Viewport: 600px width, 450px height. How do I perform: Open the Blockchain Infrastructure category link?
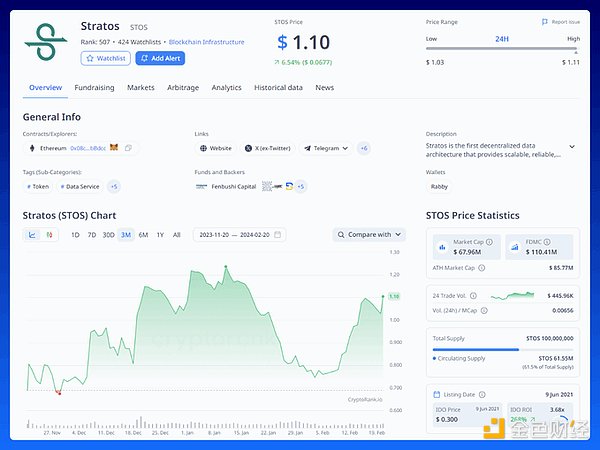click(209, 42)
